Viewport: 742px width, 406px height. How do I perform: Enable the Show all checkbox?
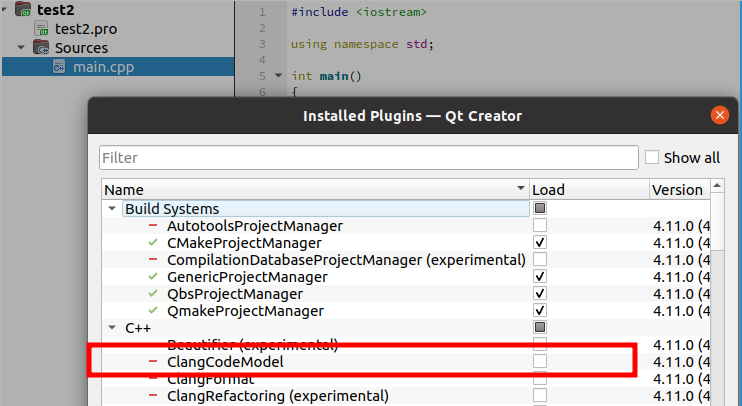click(652, 157)
